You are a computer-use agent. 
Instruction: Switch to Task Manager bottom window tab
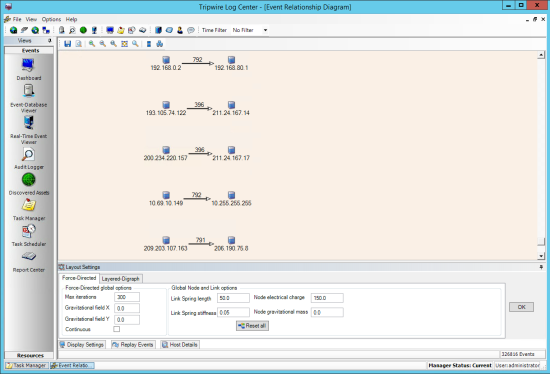click(26, 365)
